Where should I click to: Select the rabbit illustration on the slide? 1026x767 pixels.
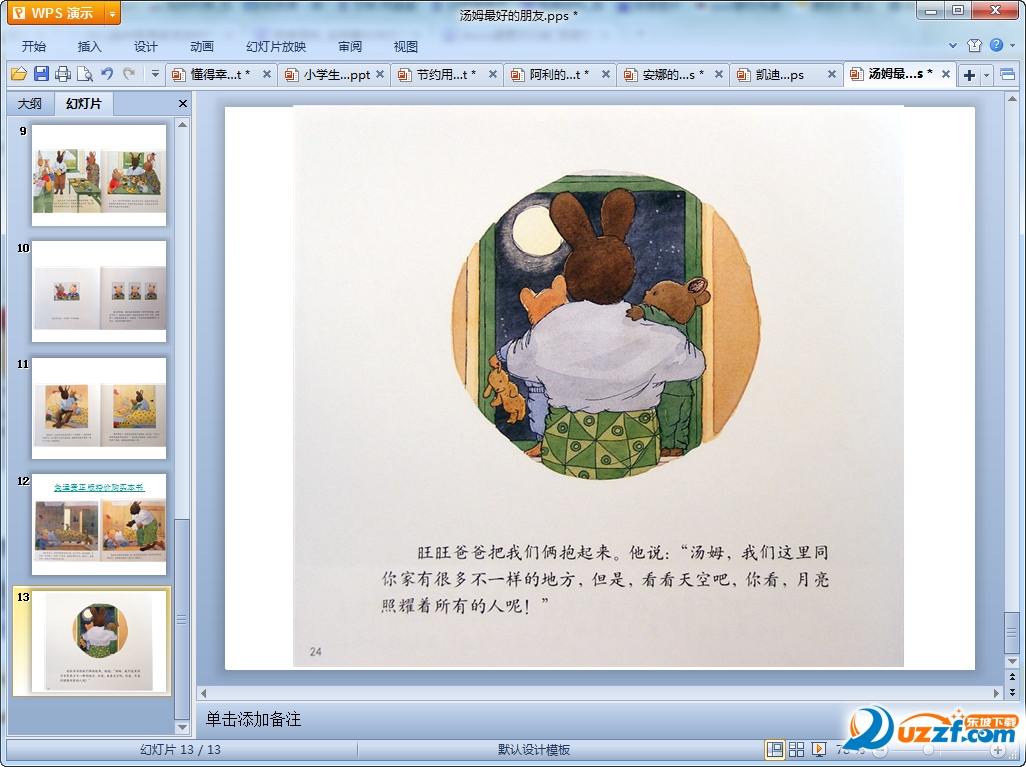point(606,325)
